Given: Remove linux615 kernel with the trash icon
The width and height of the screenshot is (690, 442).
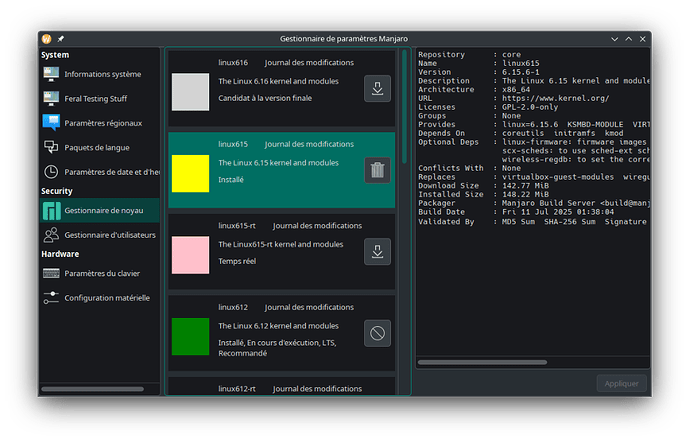Looking at the screenshot, I should point(377,170).
